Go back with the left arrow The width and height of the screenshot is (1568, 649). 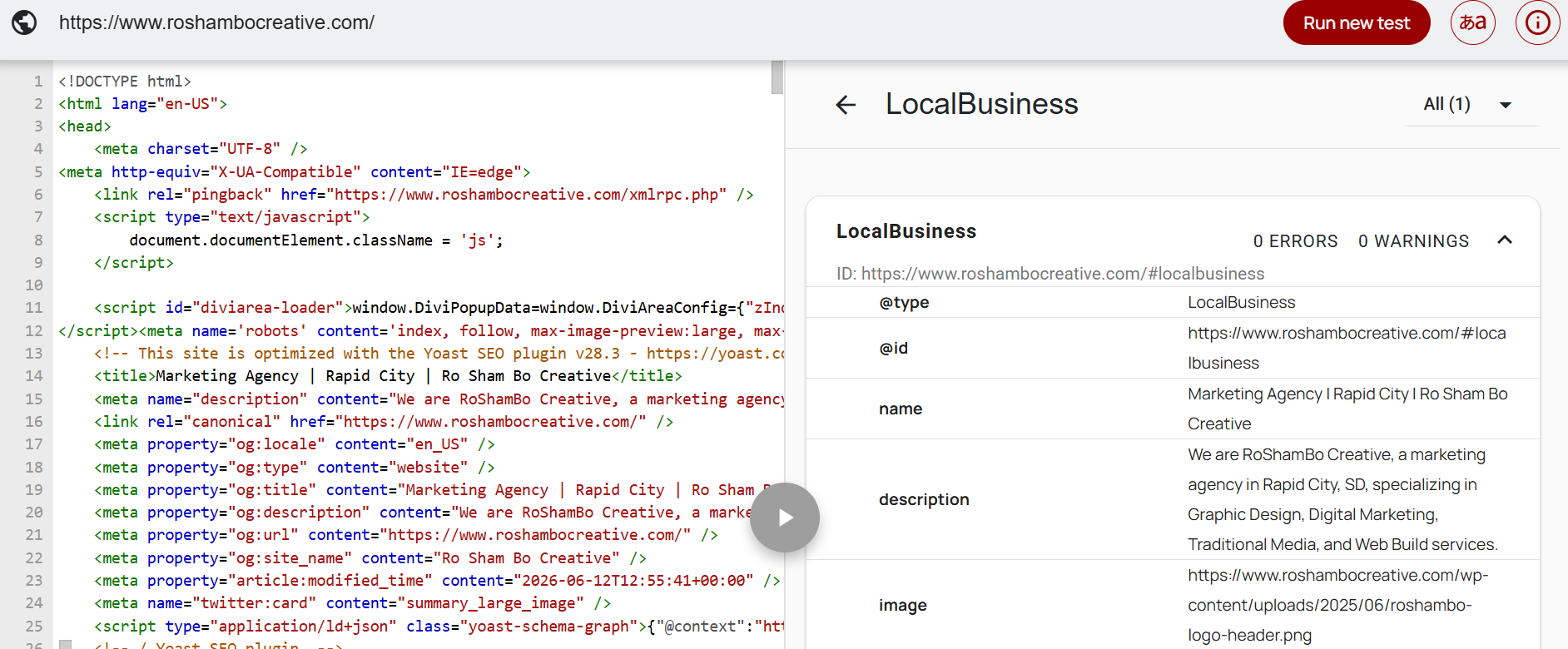tap(846, 105)
